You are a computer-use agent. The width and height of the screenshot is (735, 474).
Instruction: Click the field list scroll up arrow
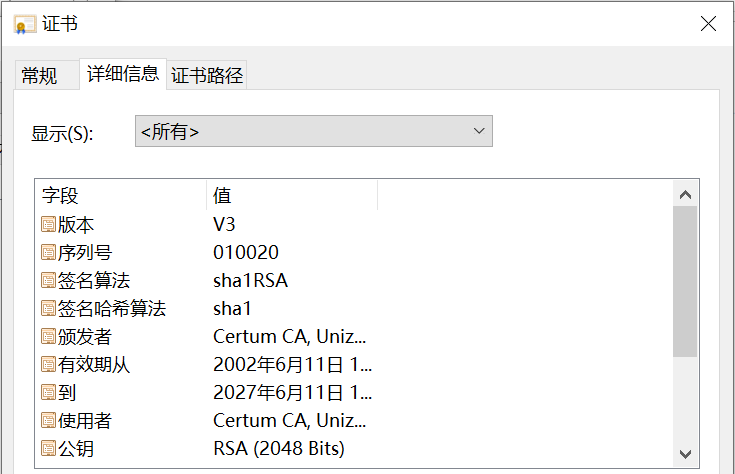685,194
